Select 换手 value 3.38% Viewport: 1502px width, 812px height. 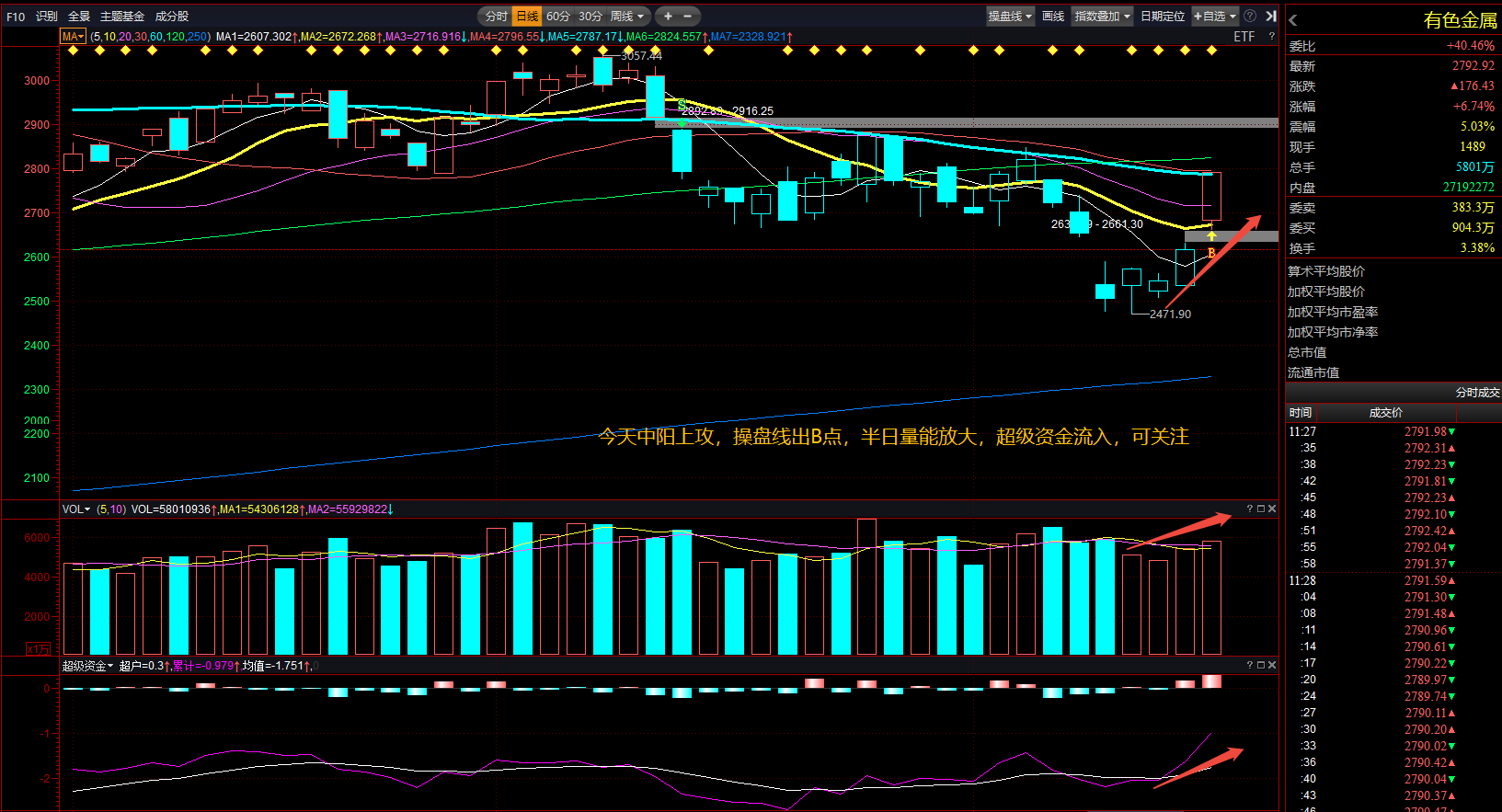pyautogui.click(x=1477, y=248)
